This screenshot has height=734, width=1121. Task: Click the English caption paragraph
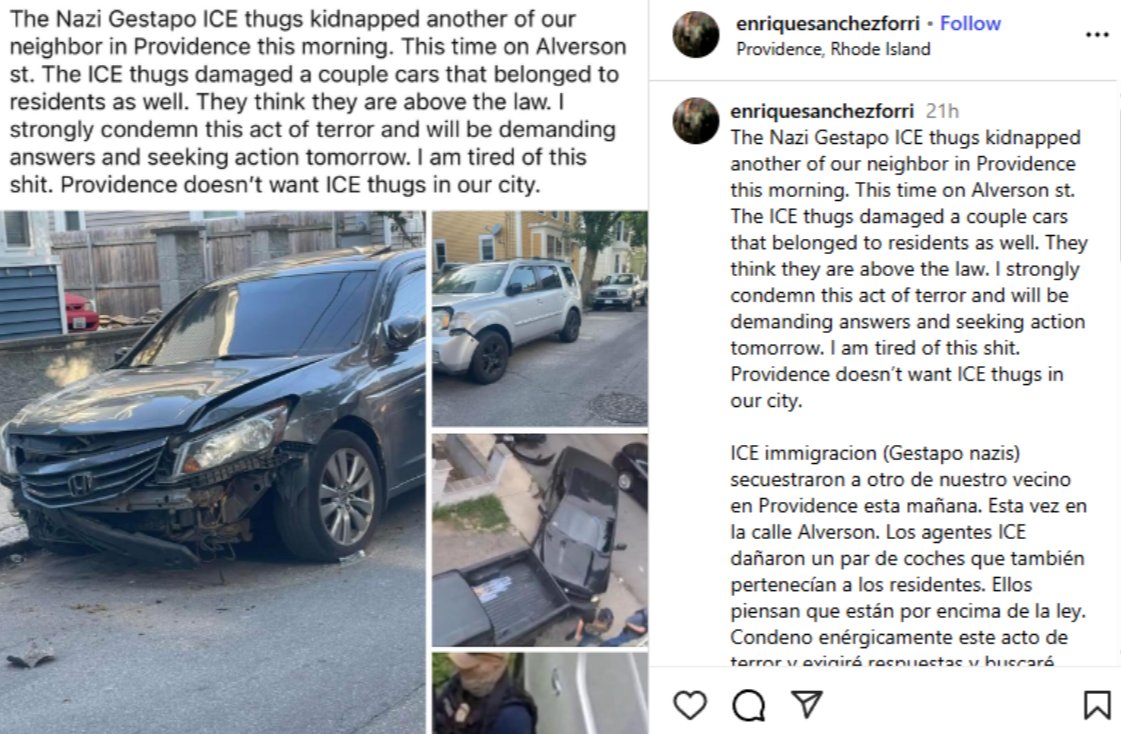click(908, 269)
